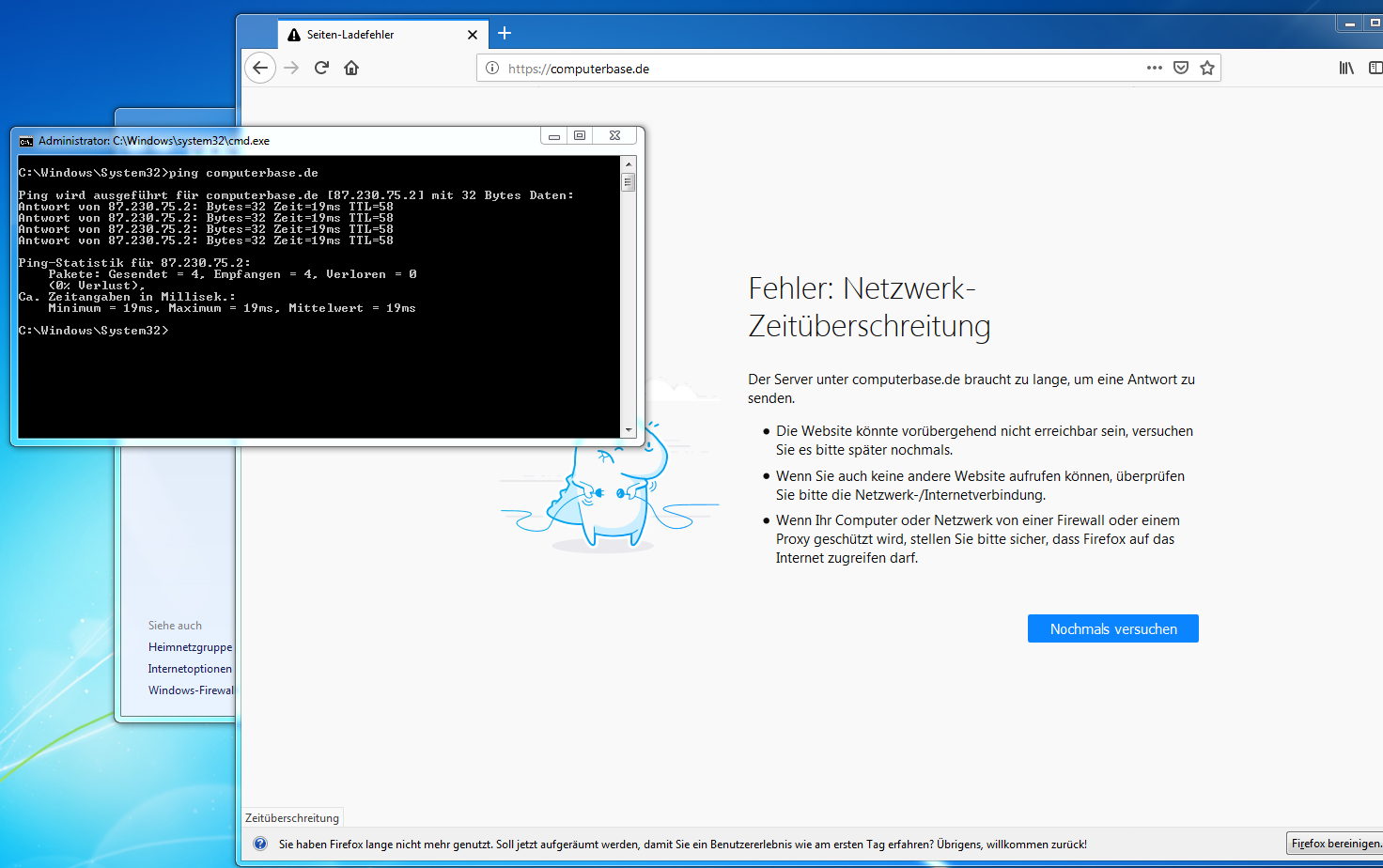This screenshot has width=1383, height=868.
Task: Go back with Firefox's back arrow
Action: (260, 68)
